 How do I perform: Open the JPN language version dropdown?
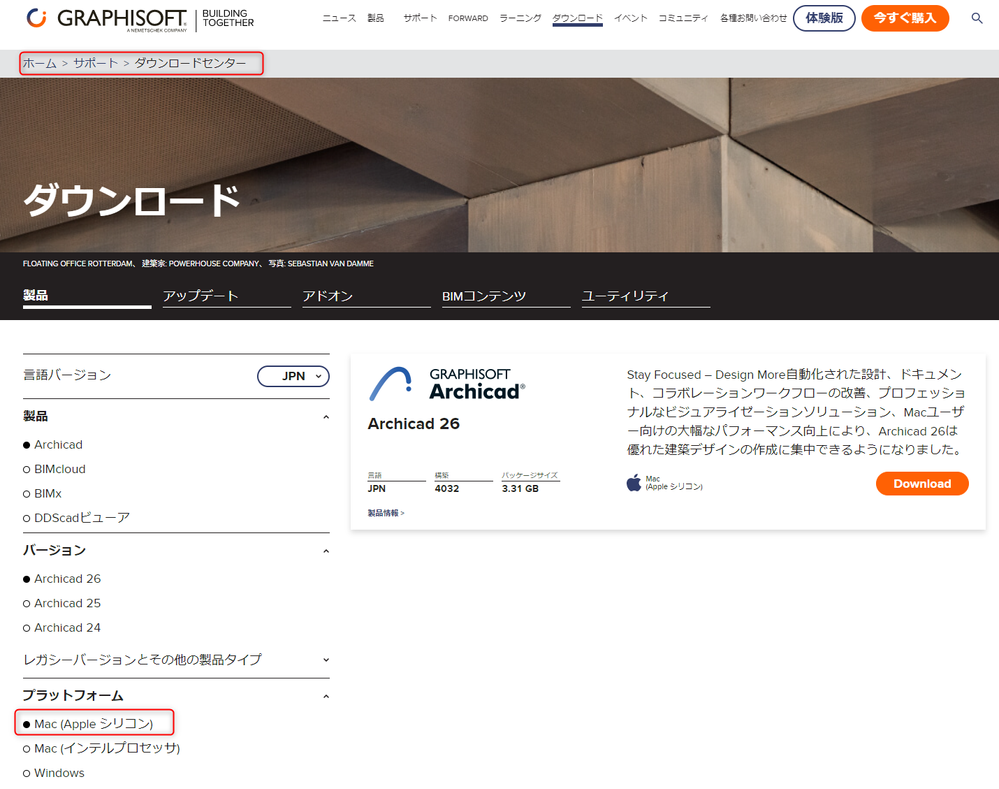point(293,376)
